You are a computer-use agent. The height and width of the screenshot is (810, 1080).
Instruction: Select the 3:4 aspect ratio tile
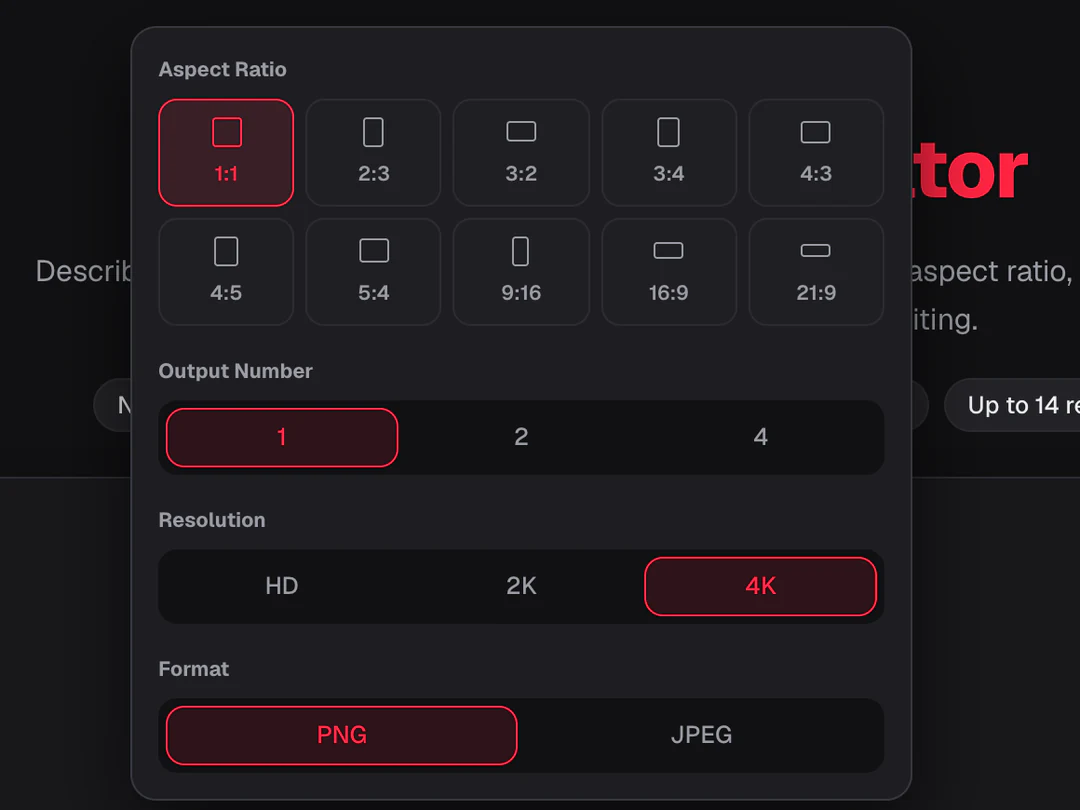click(669, 152)
